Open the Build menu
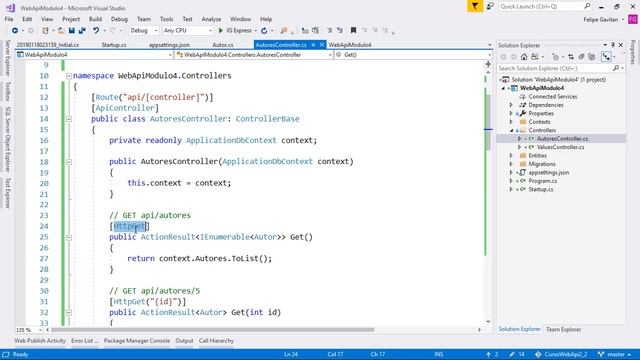Image resolution: width=640 pixels, height=360 pixels. (95, 19)
